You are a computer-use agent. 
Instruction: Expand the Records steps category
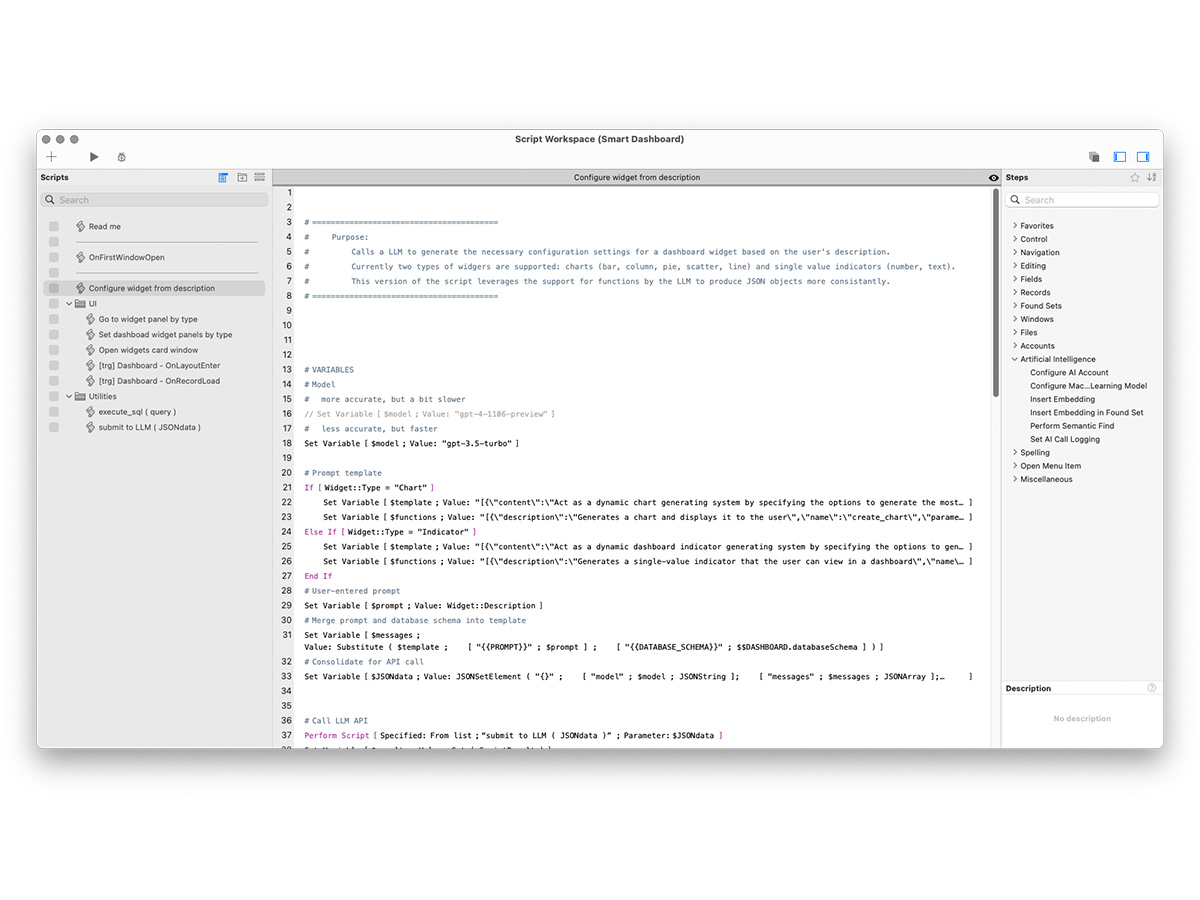pos(1015,293)
